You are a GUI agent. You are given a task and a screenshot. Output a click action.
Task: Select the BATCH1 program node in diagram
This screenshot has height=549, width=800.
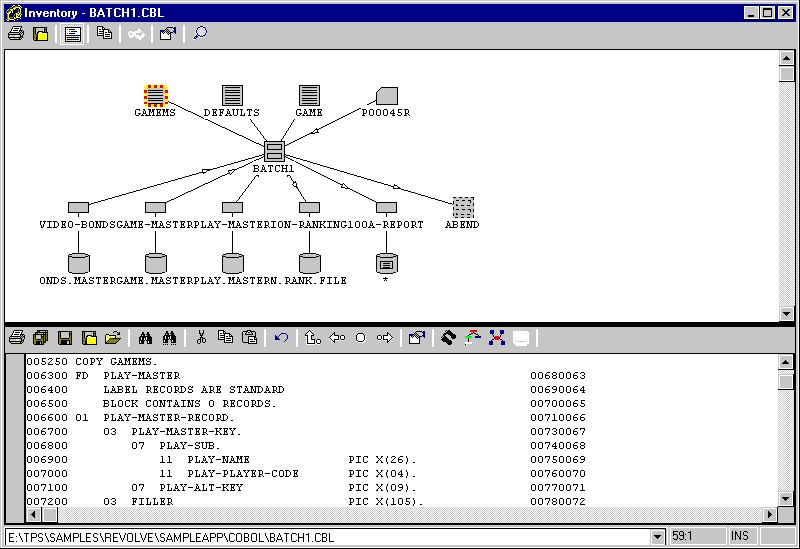point(274,151)
